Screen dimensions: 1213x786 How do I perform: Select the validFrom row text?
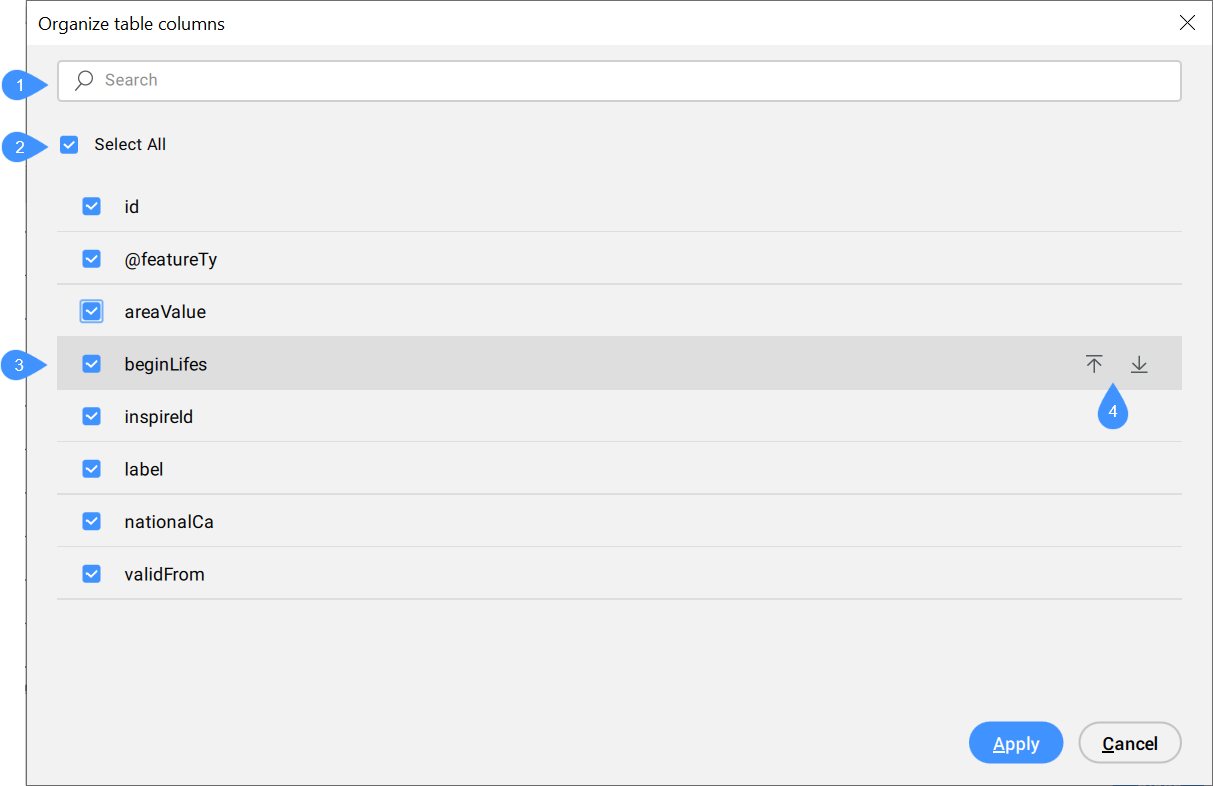pos(164,574)
